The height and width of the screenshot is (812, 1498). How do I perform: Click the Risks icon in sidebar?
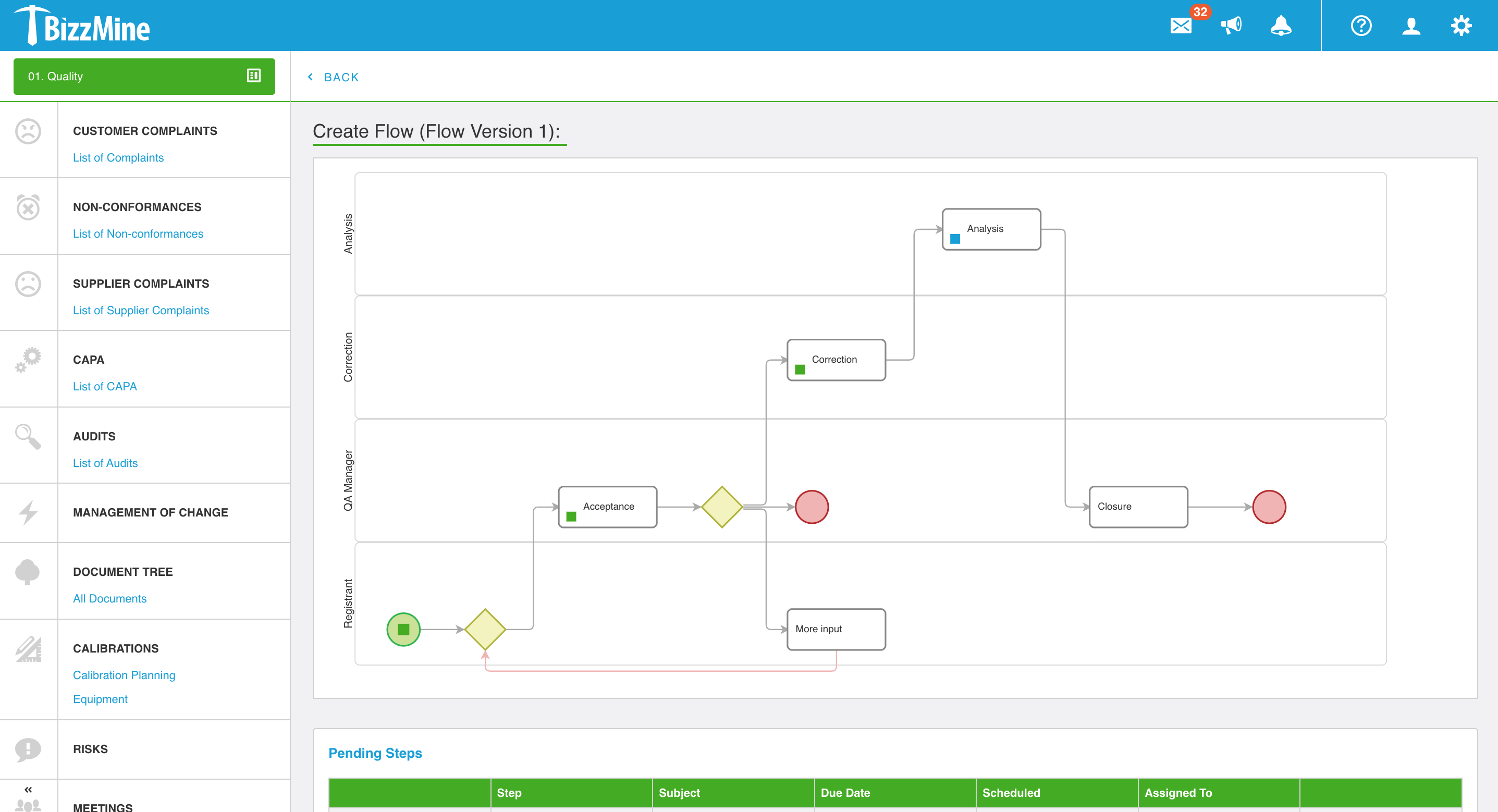(27, 748)
